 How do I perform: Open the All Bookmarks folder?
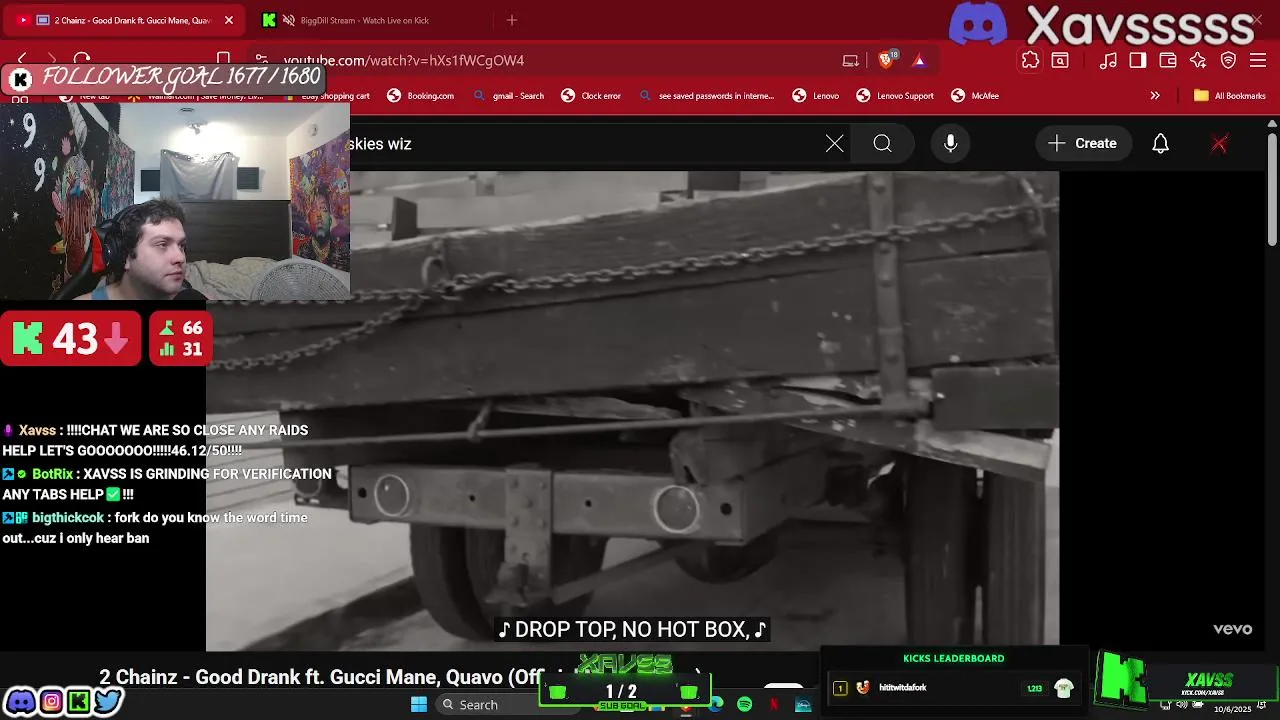(x=1230, y=96)
